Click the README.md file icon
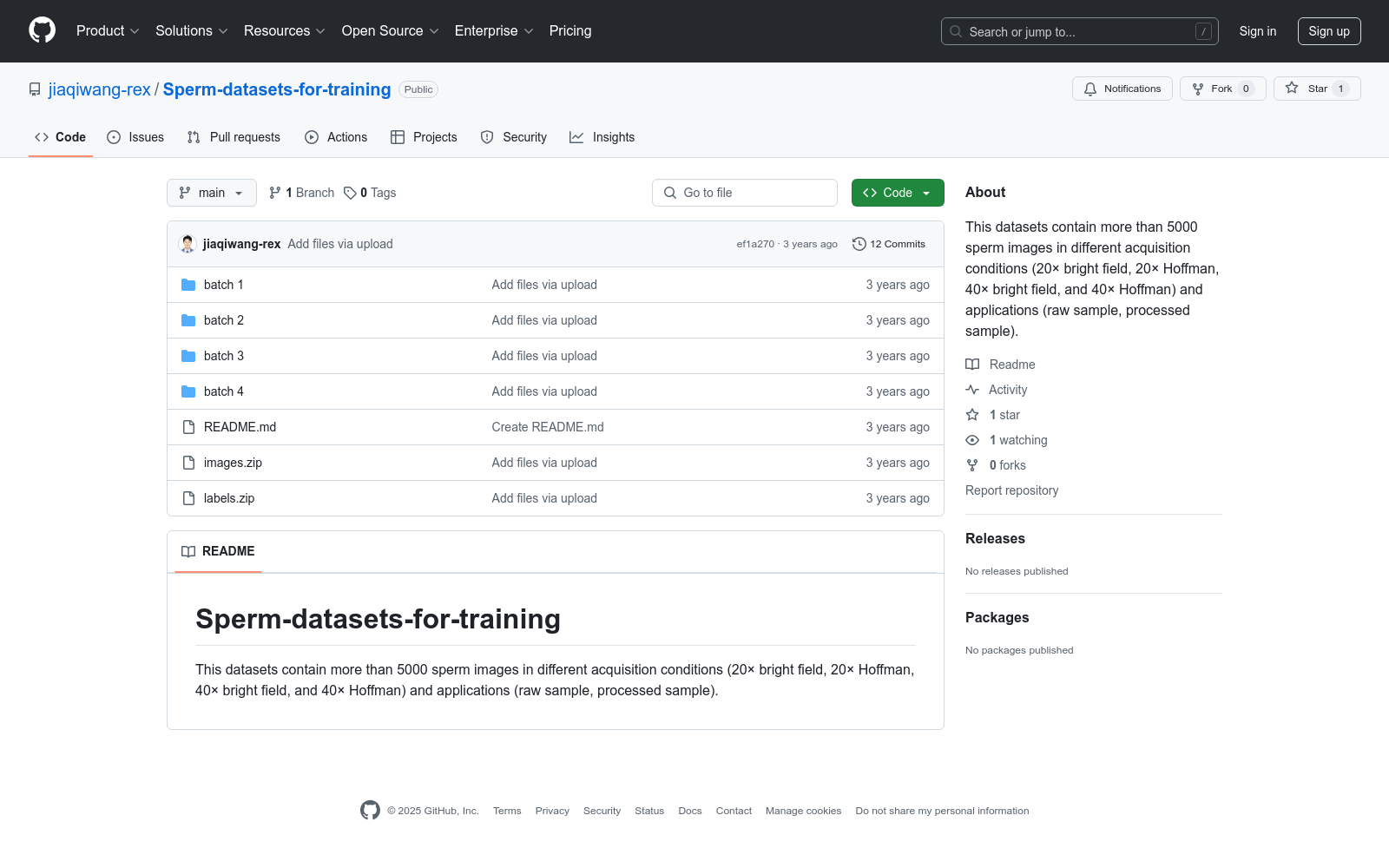The height and width of the screenshot is (868, 1389). [x=188, y=427]
